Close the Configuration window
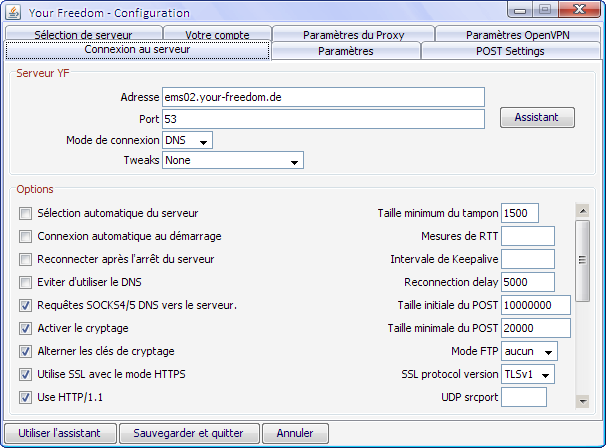 point(580,10)
